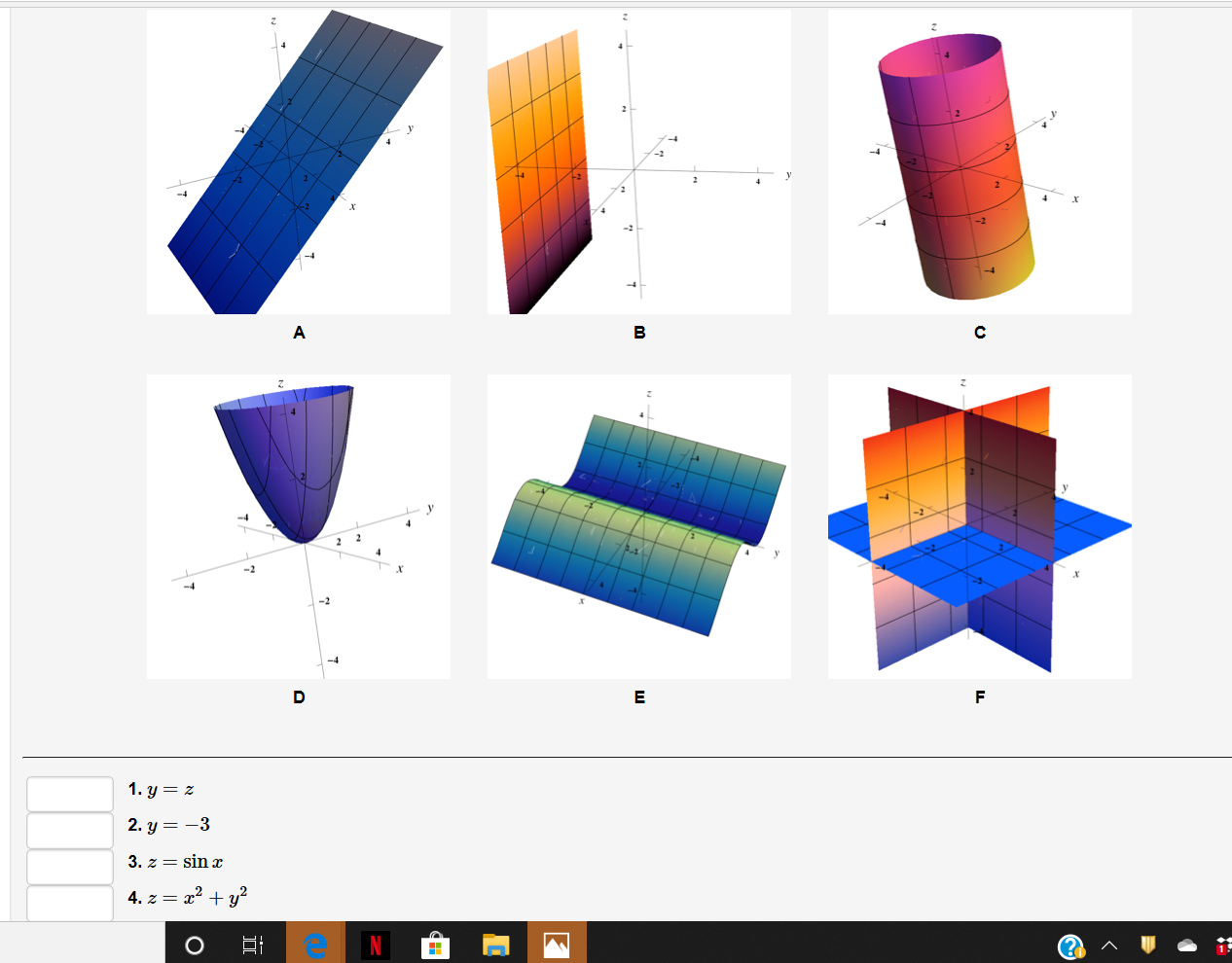
Task: Select the tilted plane graph labeled A
Action: pos(298,160)
